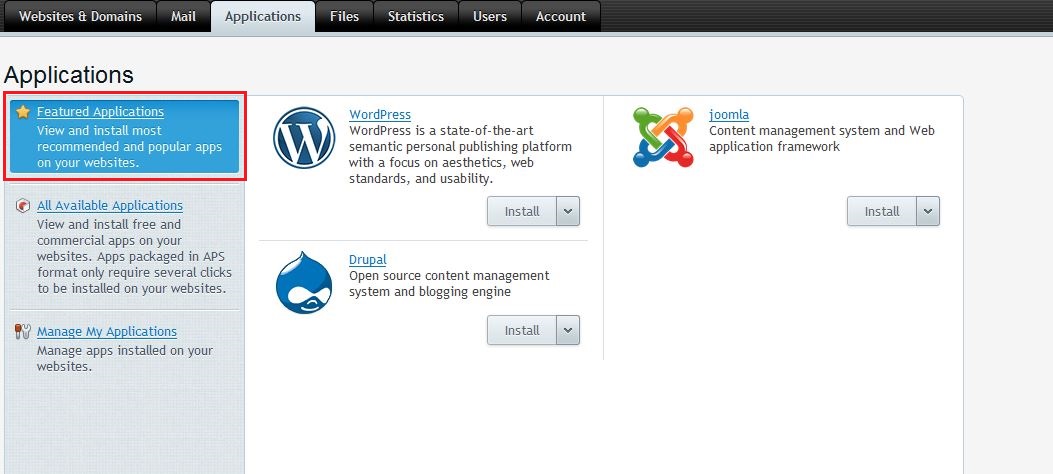Click the 'Content management system and Web' description

coord(822,139)
